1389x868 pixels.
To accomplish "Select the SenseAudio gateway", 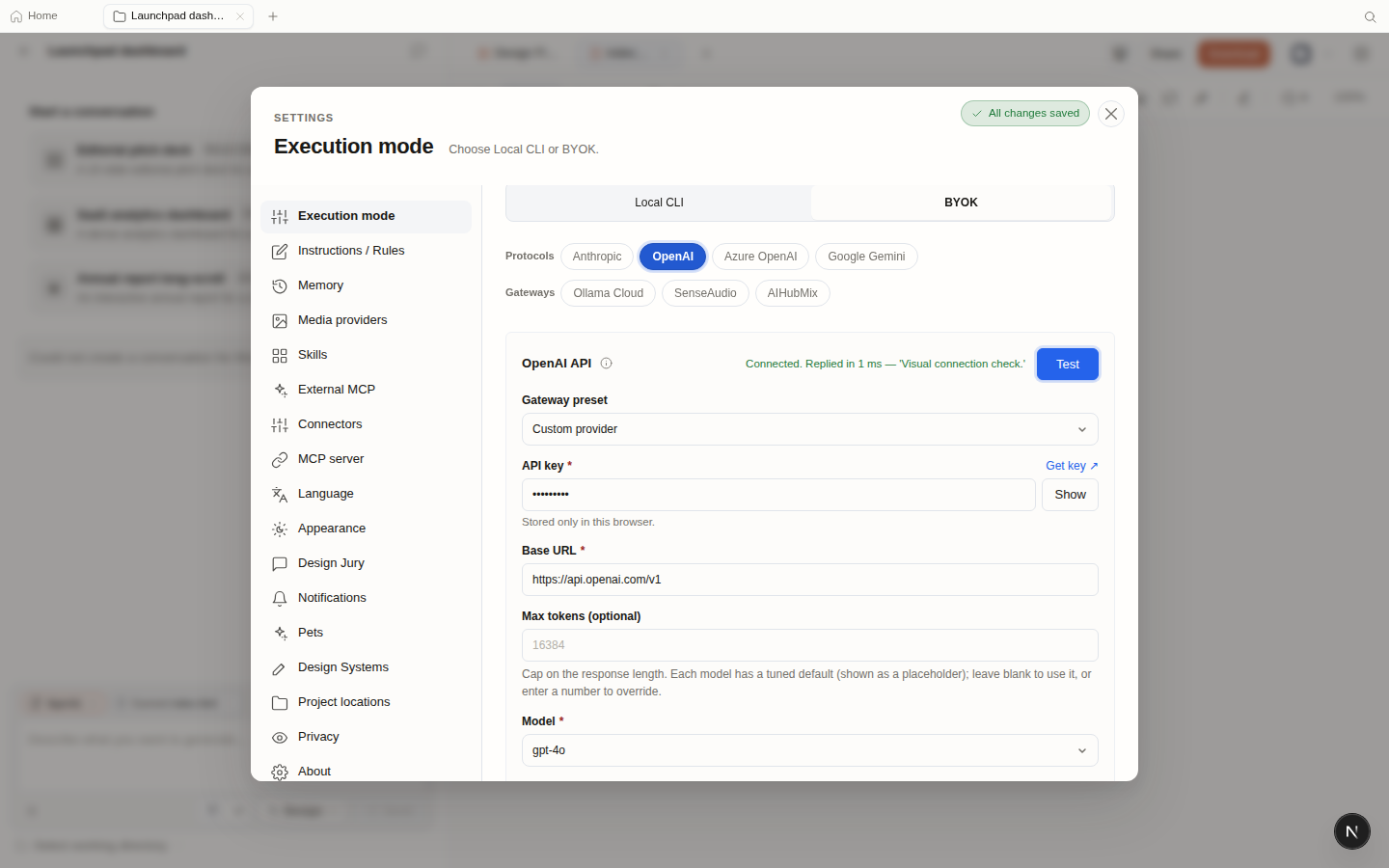I will 705,293.
